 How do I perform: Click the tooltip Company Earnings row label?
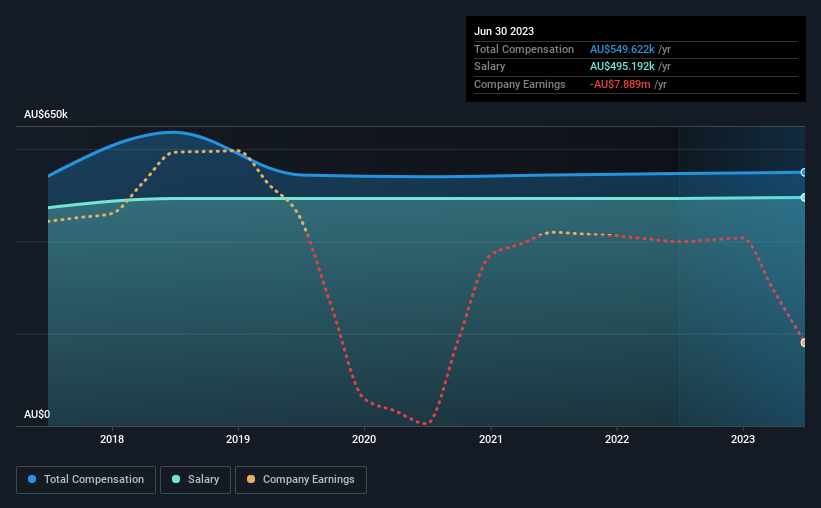tap(519, 84)
